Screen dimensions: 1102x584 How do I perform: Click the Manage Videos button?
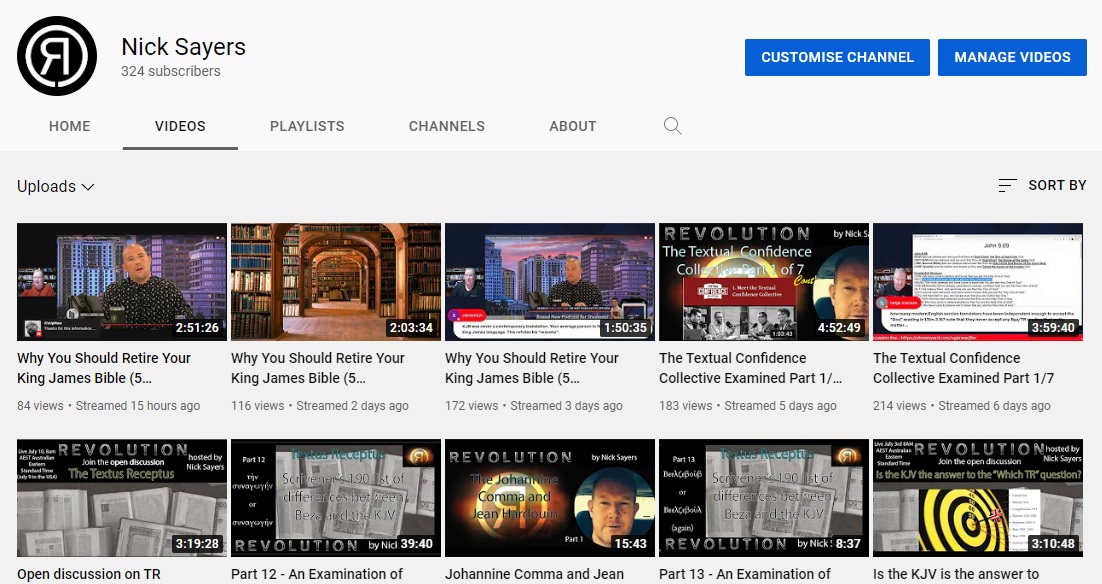click(x=1012, y=57)
